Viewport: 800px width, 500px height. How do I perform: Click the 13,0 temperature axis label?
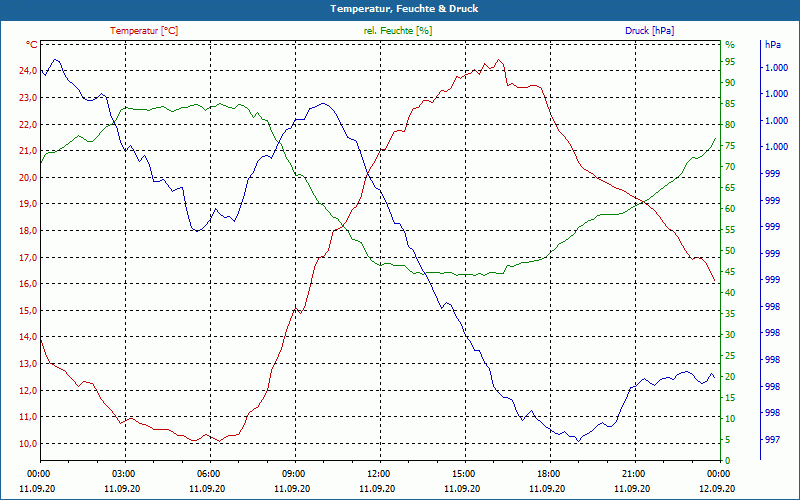[x=28, y=364]
